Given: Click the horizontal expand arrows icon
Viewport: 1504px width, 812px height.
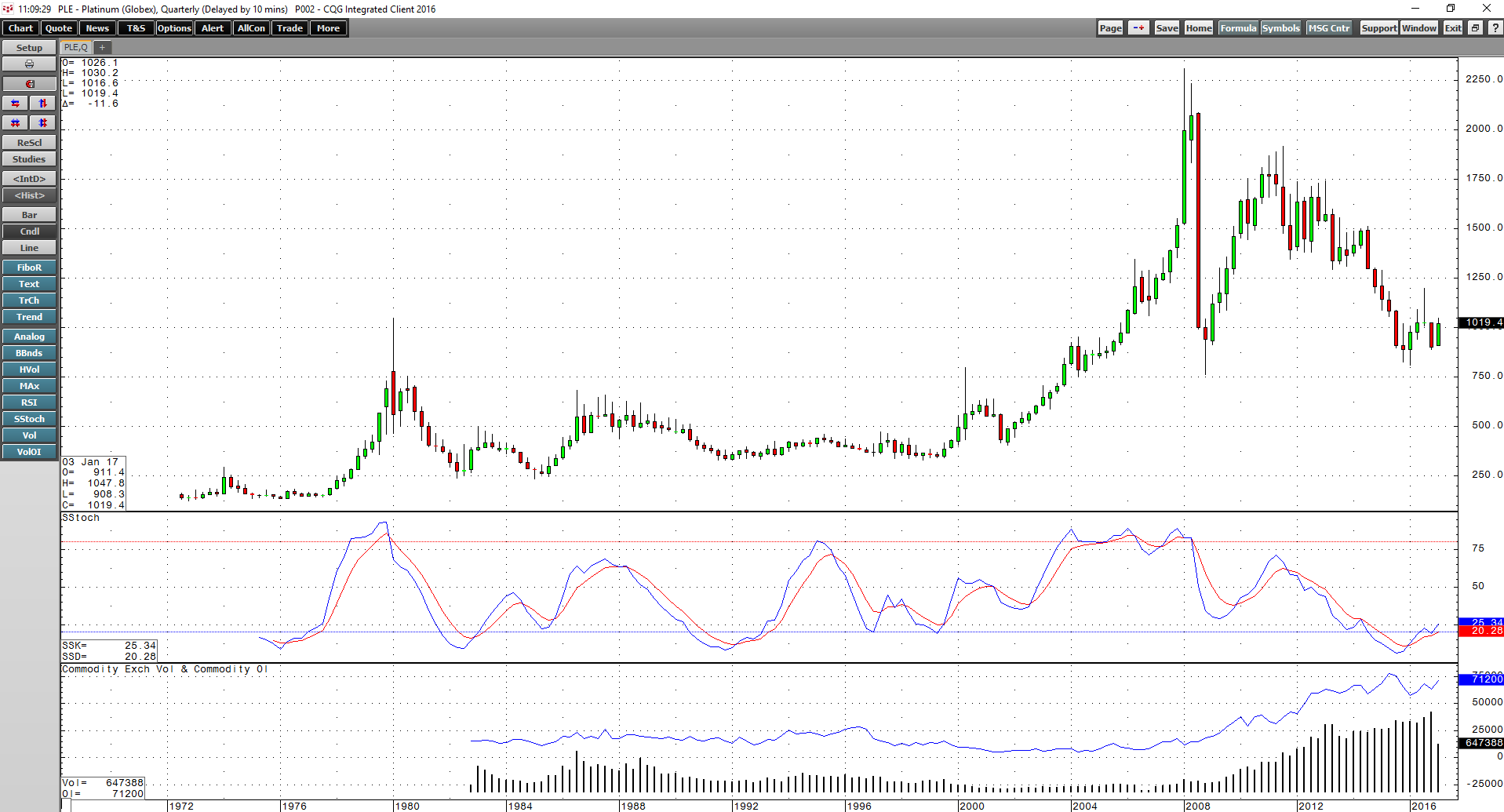Looking at the screenshot, I should tap(16, 104).
